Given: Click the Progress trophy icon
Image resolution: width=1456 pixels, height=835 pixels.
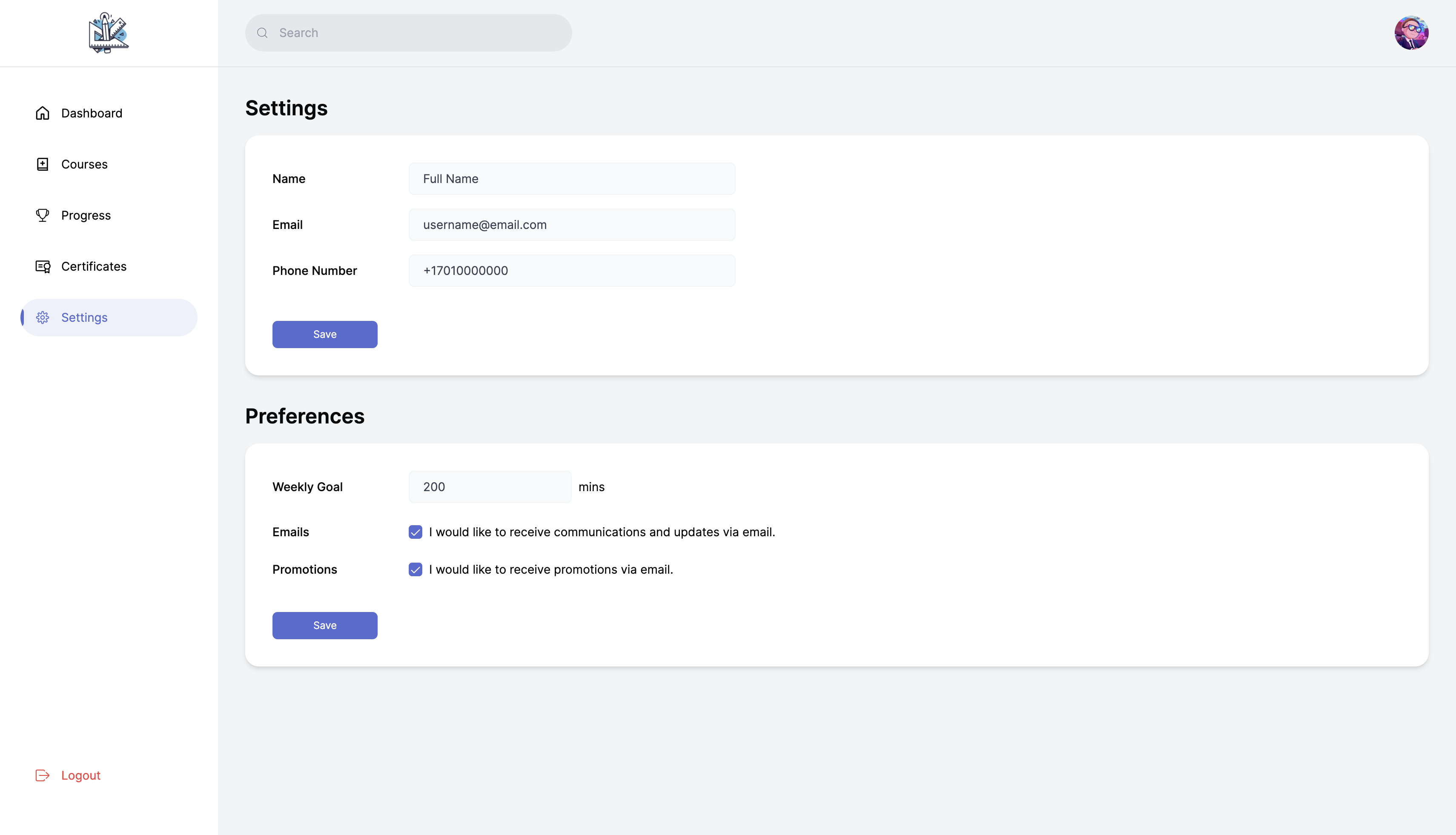Looking at the screenshot, I should pos(43,215).
